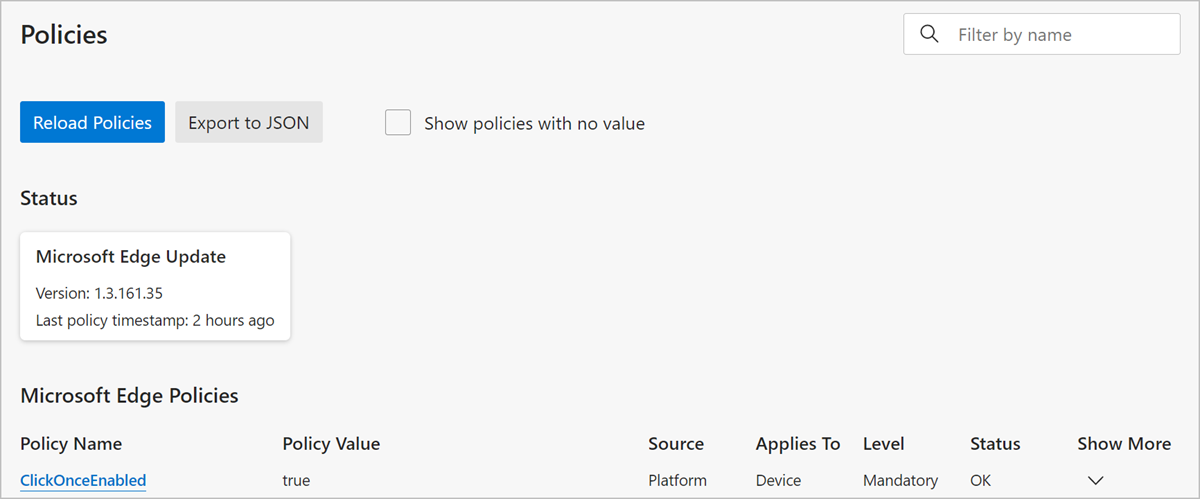Click the Applies To column header

click(x=798, y=444)
